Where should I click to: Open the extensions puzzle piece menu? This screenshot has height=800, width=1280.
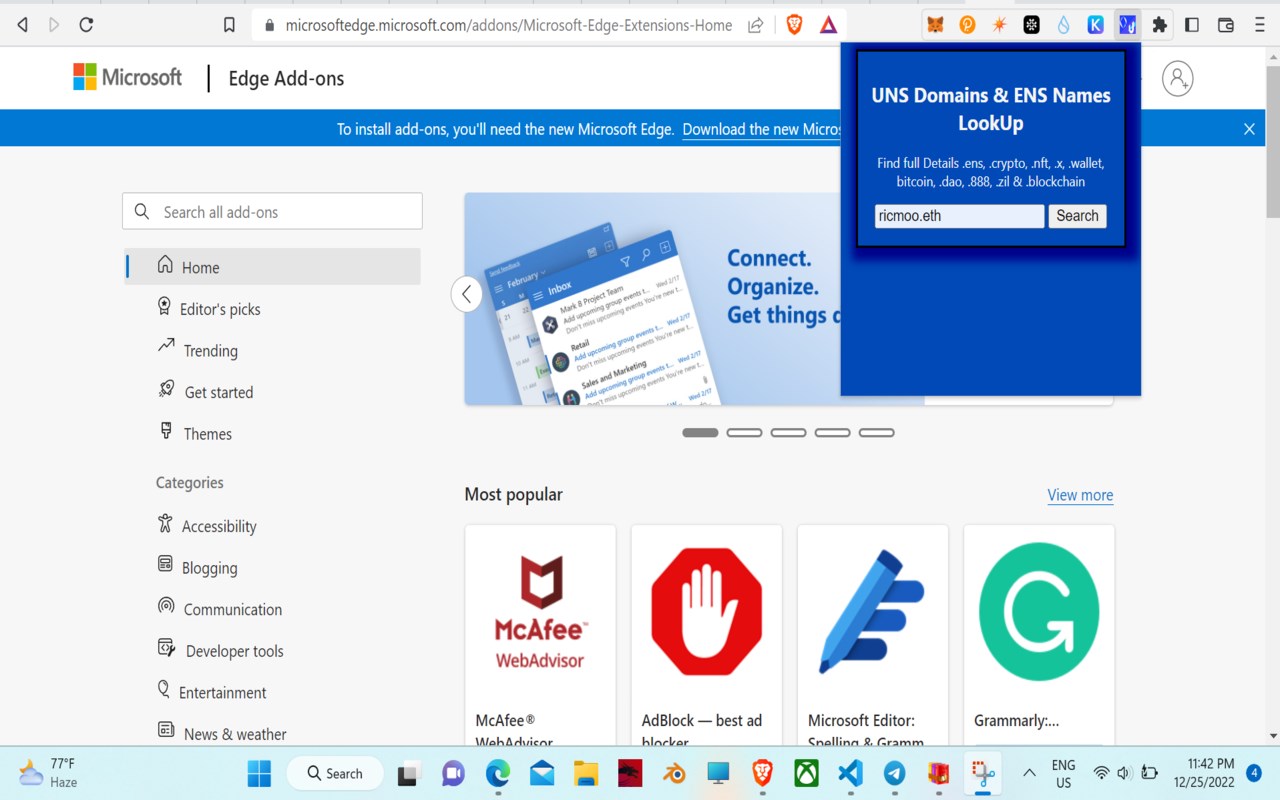[1159, 25]
